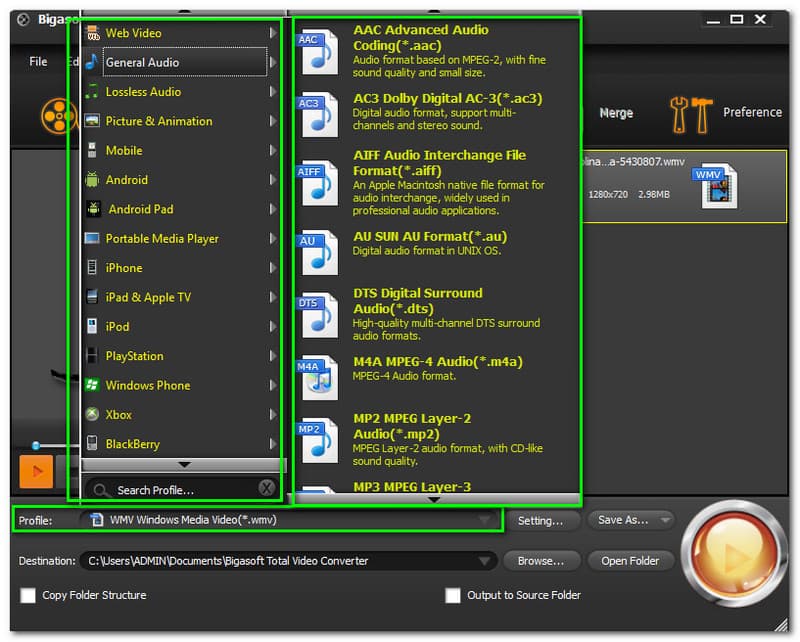Choose the AIFF audio format icon
This screenshot has height=642, width=800.
[x=319, y=184]
